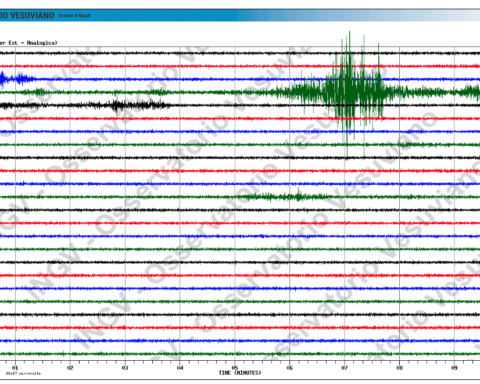This screenshot has height=384, width=480.
Task: Click the "08" minute label on the time axis
Action: [x=399, y=368]
